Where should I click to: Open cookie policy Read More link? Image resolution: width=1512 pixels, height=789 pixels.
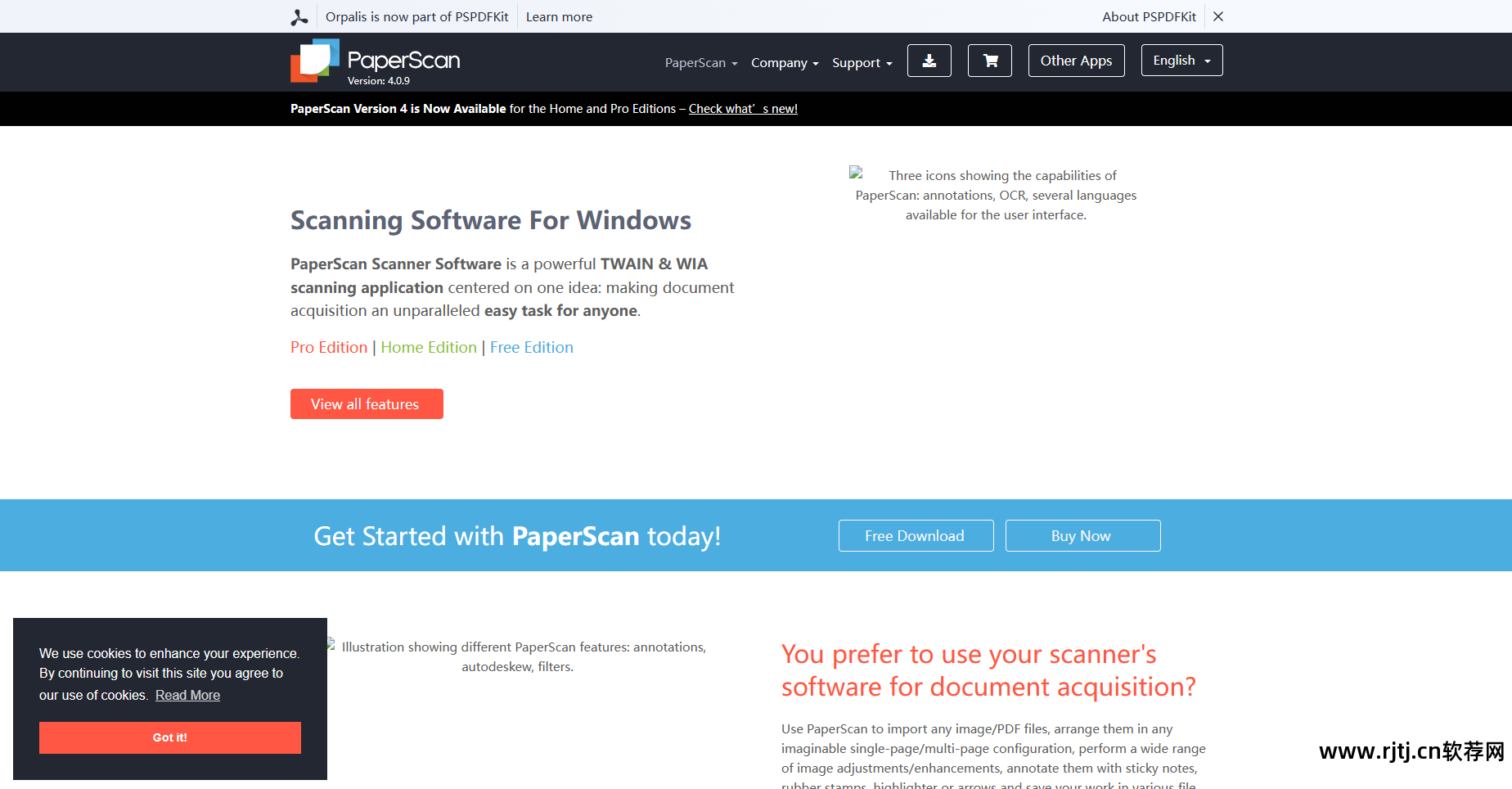click(187, 696)
